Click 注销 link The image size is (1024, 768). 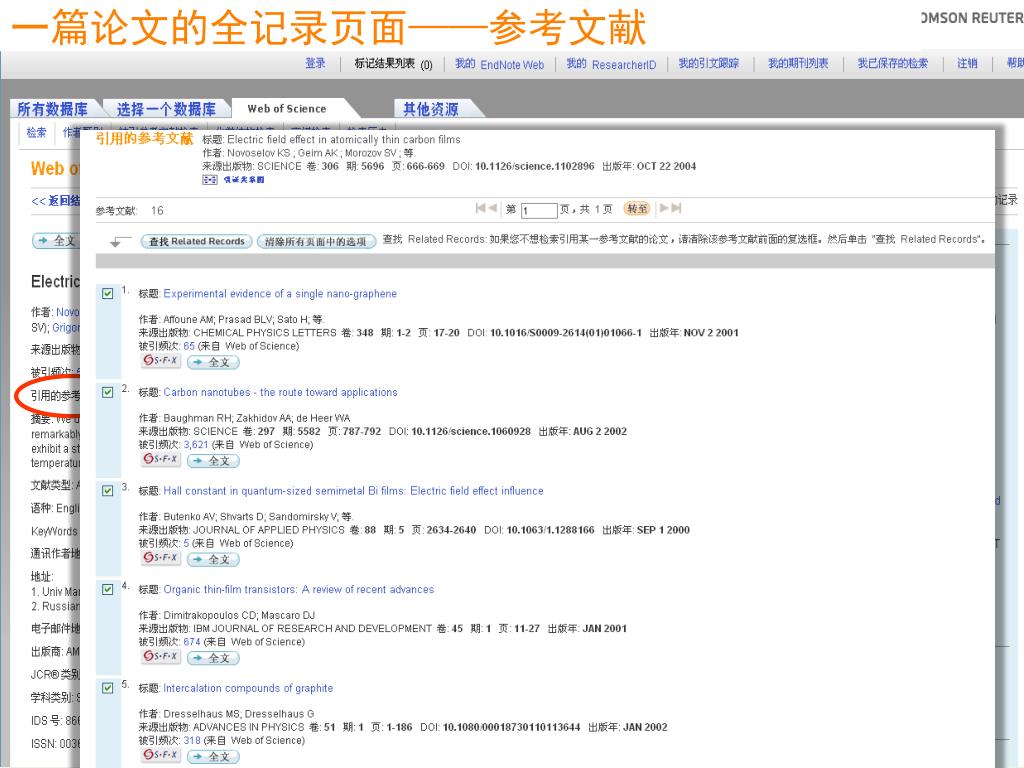pyautogui.click(x=967, y=63)
